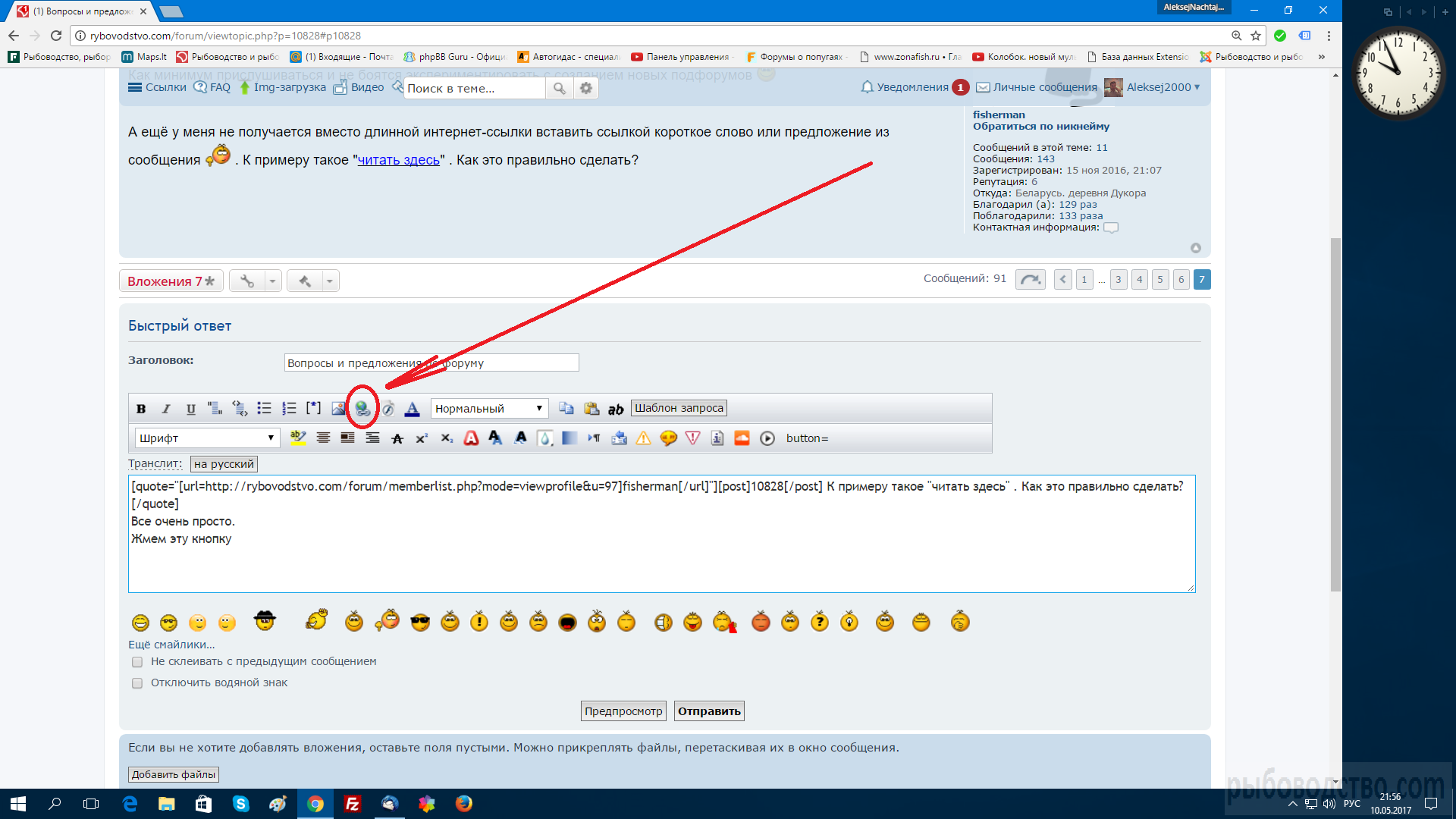
Task: Insert the cowboy hat smiley
Action: pyautogui.click(x=265, y=620)
